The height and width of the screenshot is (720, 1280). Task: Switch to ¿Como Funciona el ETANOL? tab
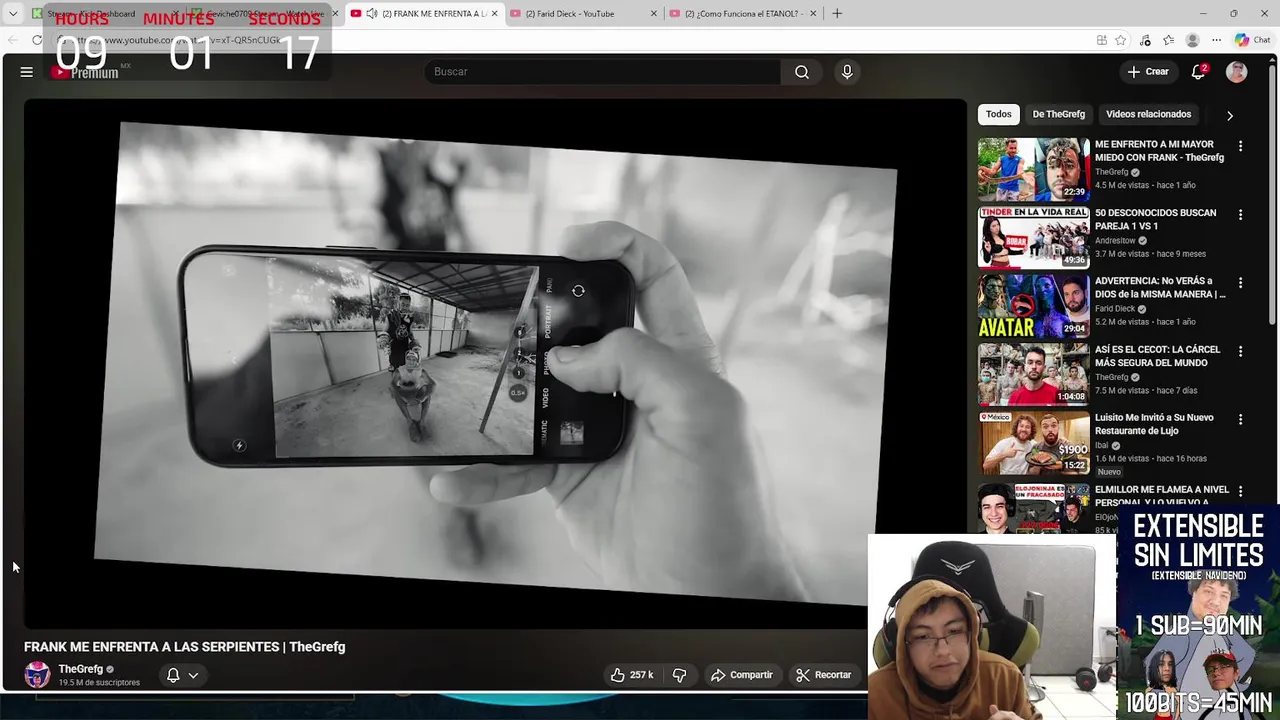[x=744, y=14]
